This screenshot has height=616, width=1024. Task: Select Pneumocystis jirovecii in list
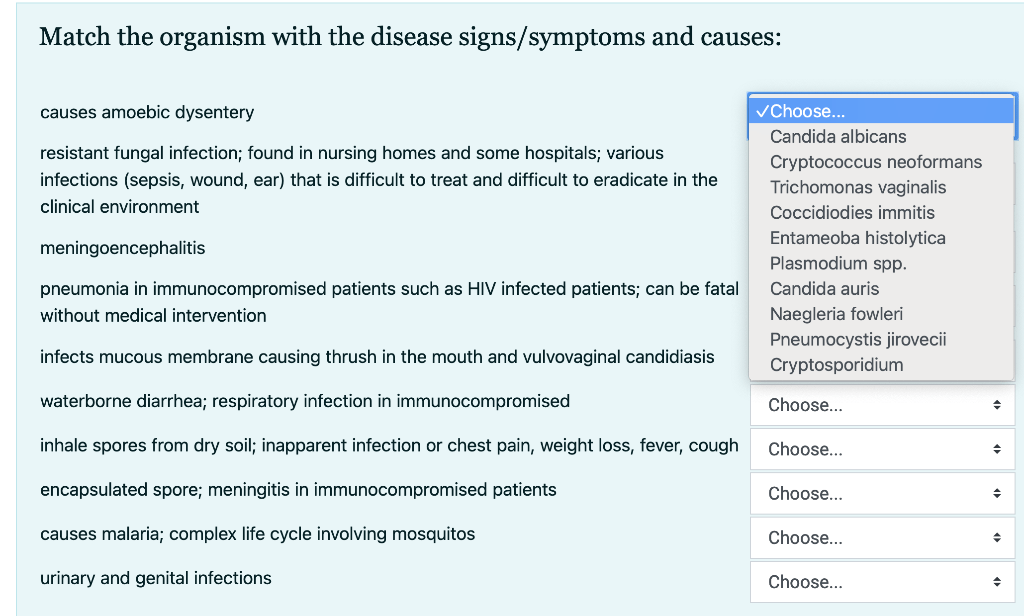857,339
